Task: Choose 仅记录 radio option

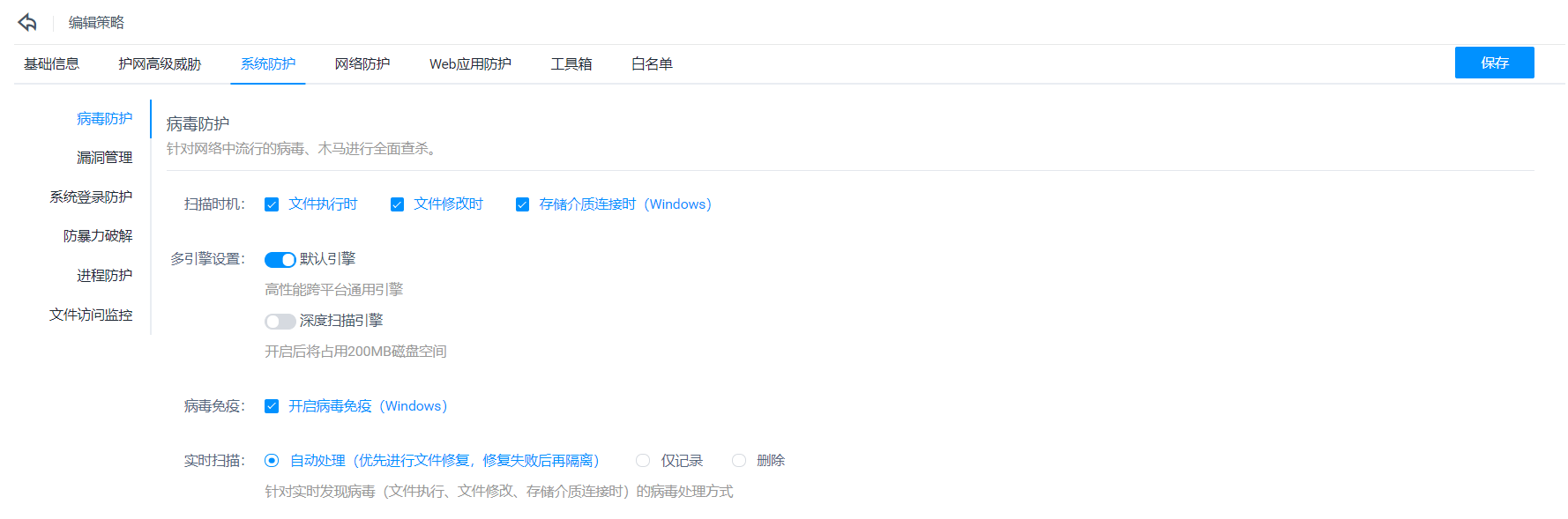Action: click(x=643, y=460)
